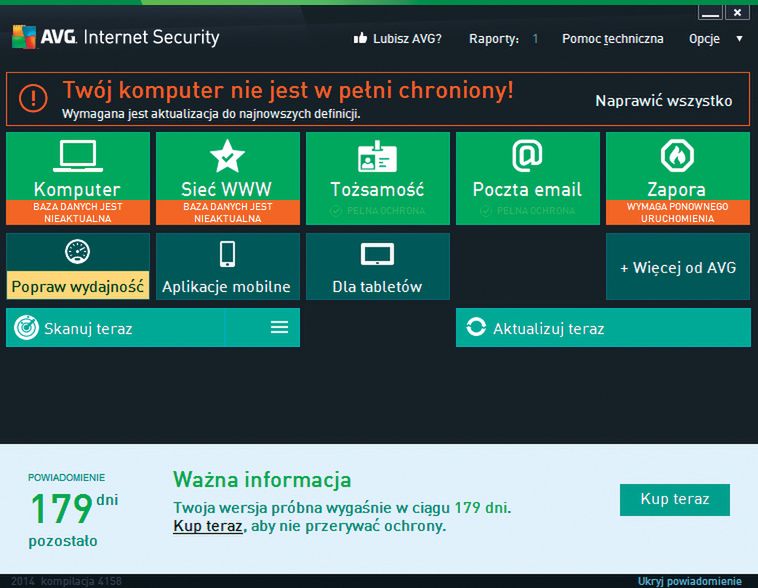Click Zapora 'Wymaga ponownego uruchomienia' warning

(678, 212)
